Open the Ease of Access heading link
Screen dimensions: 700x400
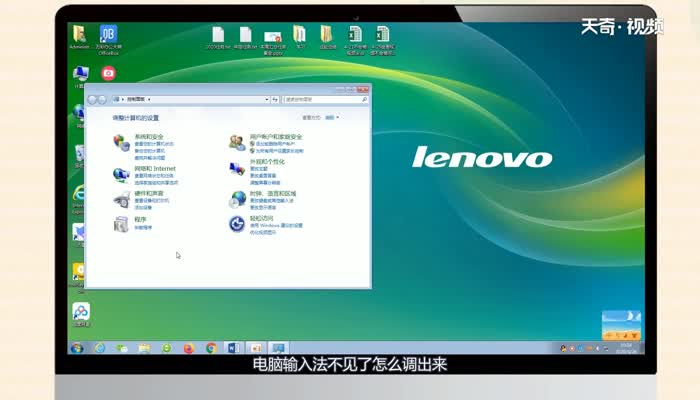click(x=261, y=218)
